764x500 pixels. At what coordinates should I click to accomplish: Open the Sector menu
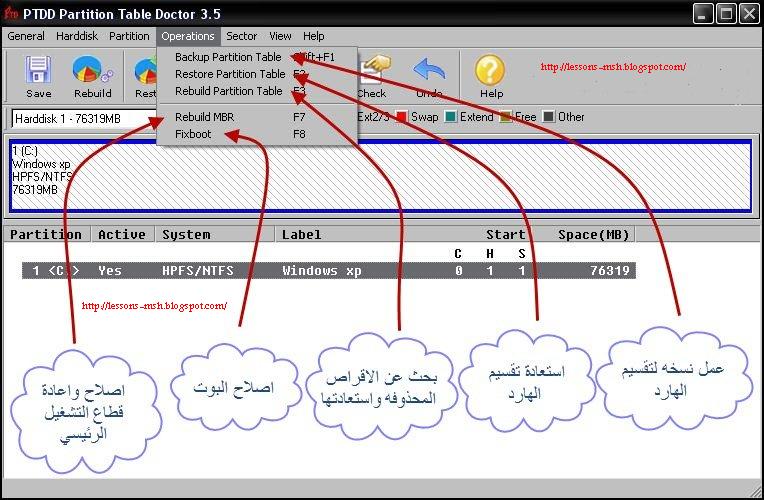(x=241, y=36)
